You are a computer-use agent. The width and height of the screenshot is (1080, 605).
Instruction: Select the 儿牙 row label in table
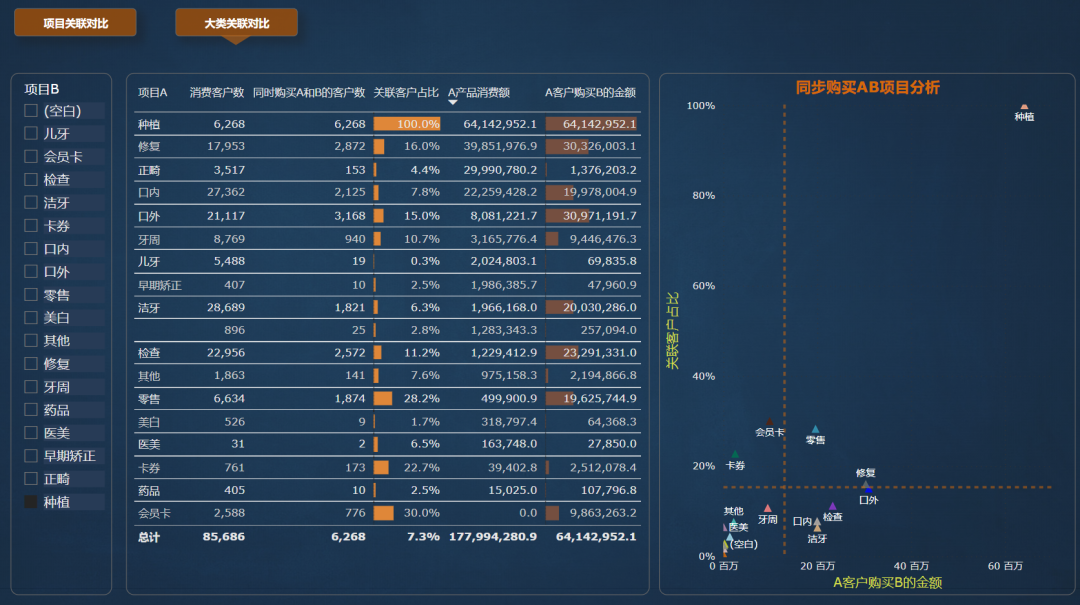pyautogui.click(x=149, y=262)
